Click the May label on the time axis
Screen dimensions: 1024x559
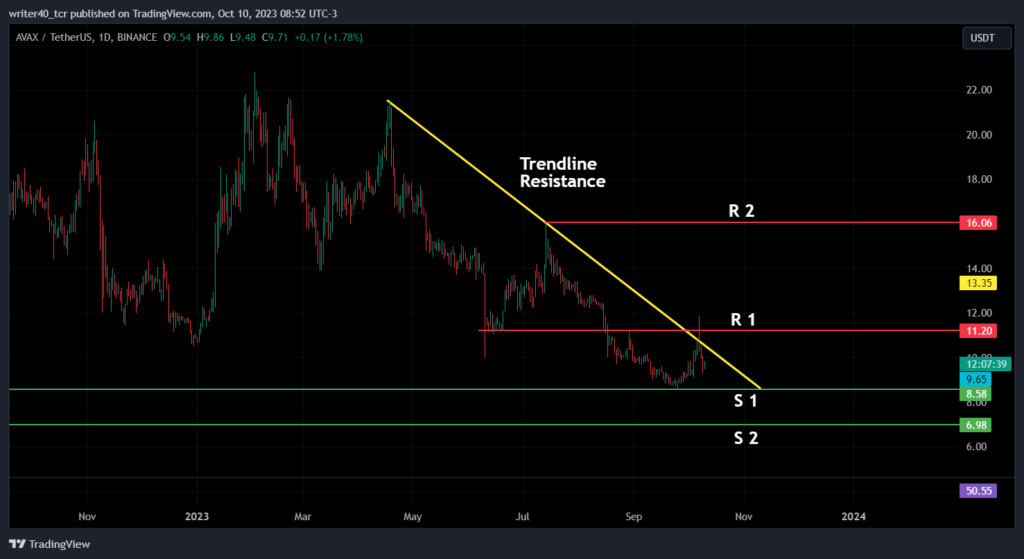click(412, 517)
